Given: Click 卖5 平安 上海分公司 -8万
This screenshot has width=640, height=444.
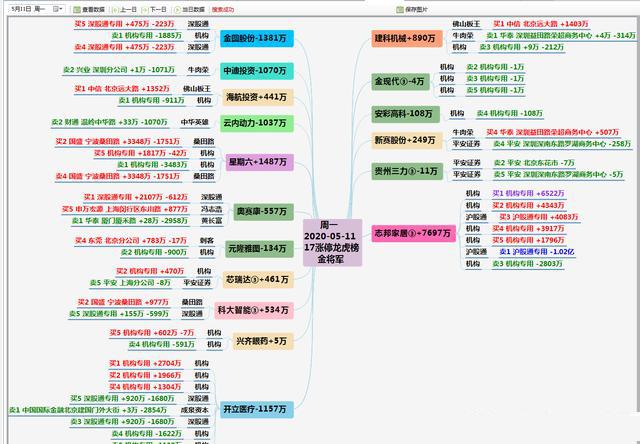Looking at the screenshot, I should (x=130, y=283).
